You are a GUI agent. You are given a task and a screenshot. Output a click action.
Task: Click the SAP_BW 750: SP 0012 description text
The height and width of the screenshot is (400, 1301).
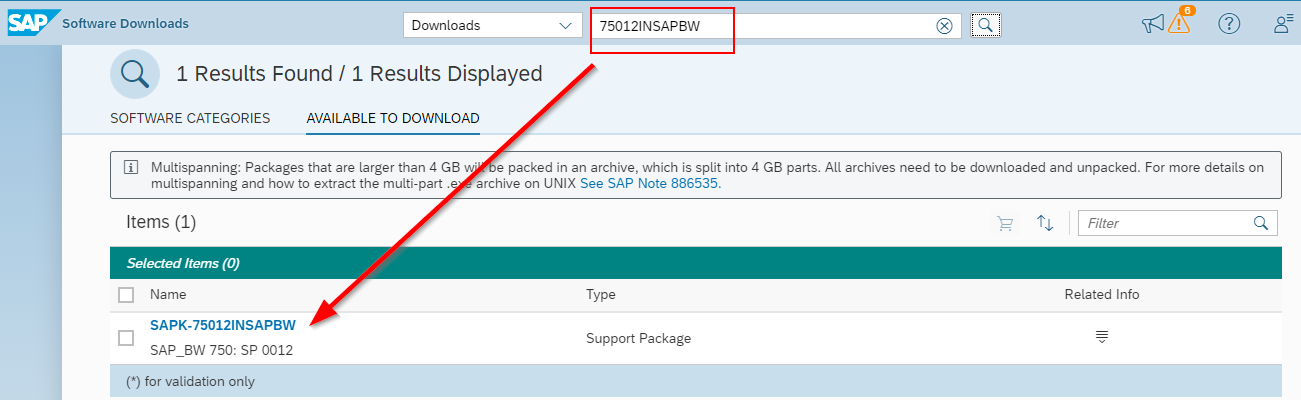pos(221,351)
